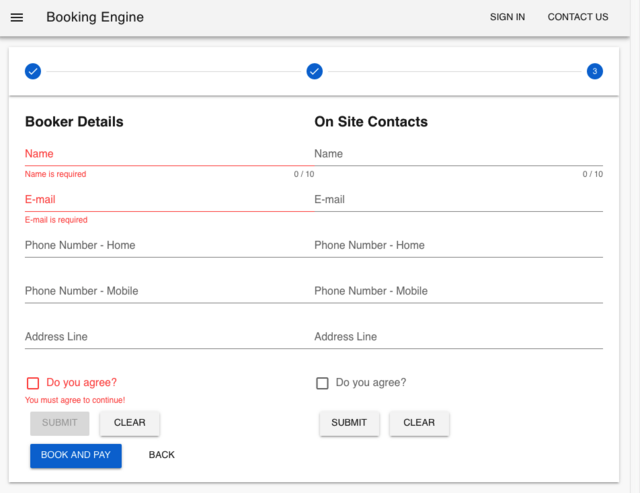
Task: Click the Booker Details E-mail field
Action: point(168,200)
